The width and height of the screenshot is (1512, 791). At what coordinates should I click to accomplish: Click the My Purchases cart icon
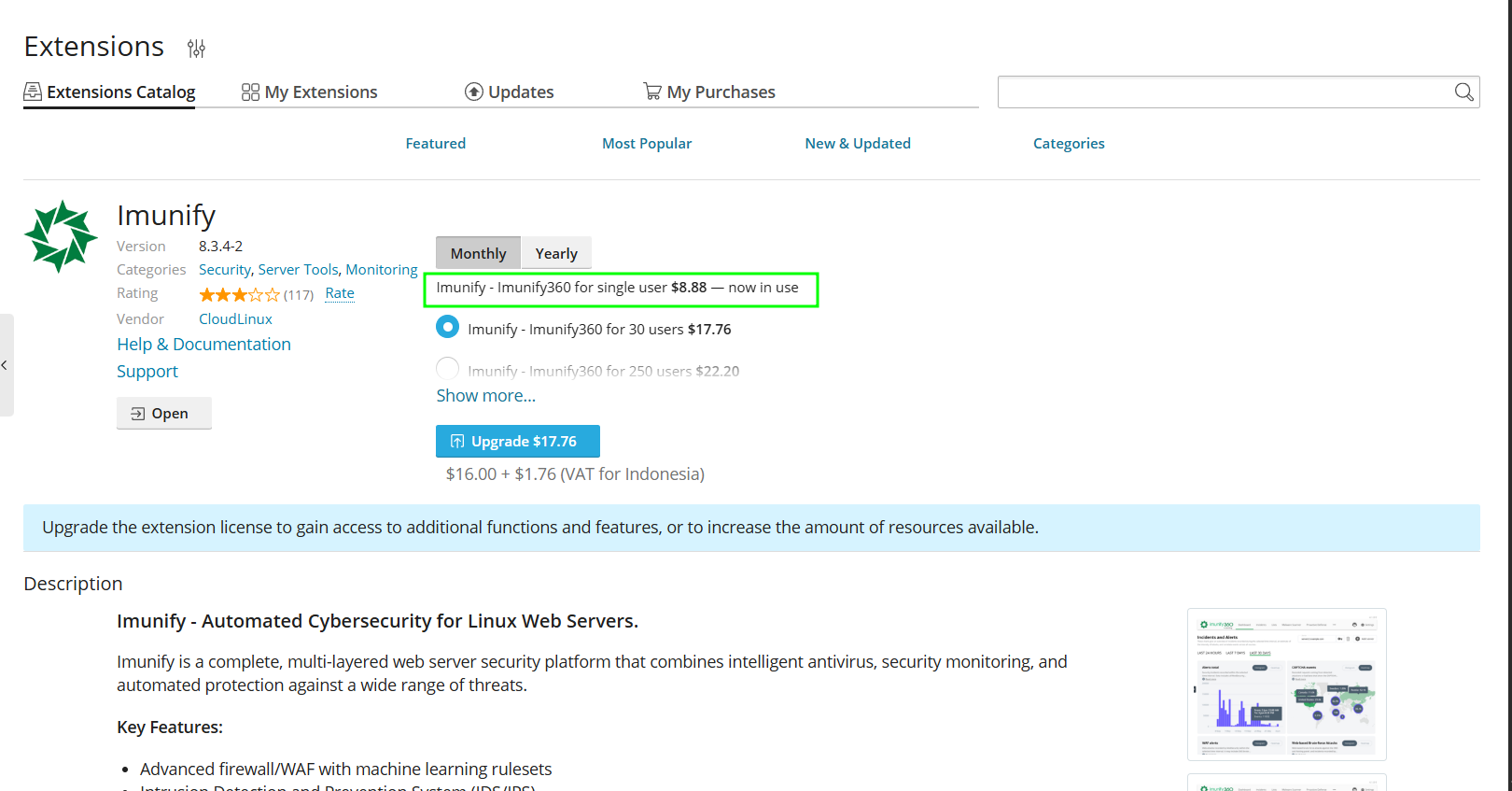click(652, 92)
